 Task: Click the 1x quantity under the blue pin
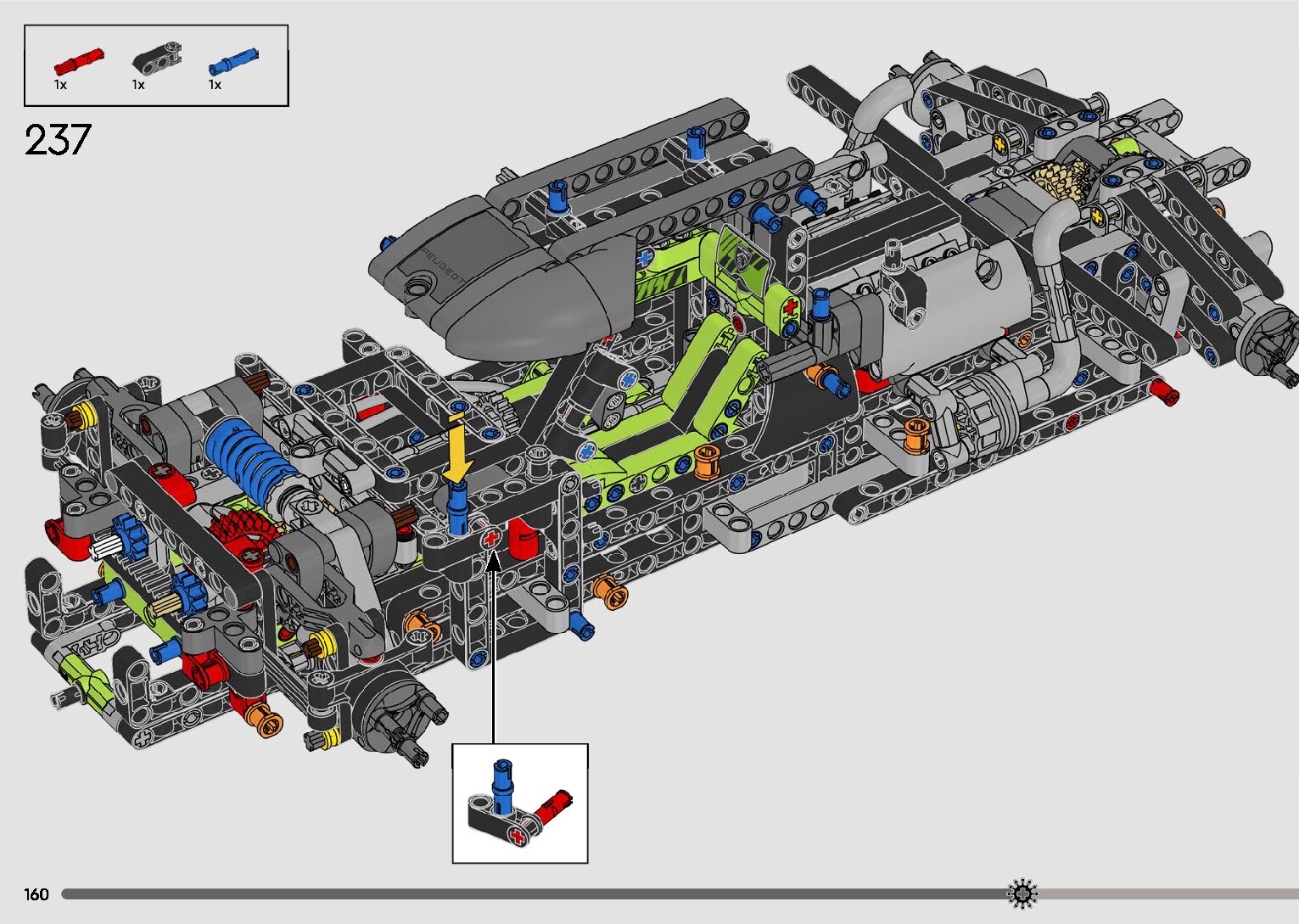click(216, 85)
